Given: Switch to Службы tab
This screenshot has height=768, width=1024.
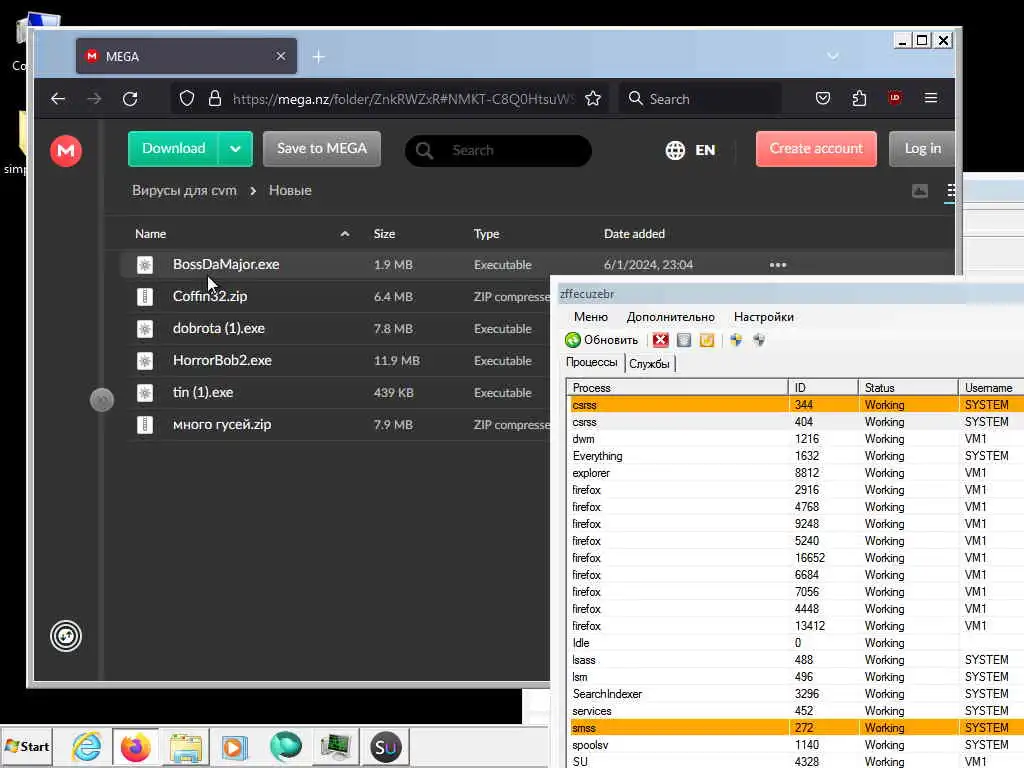Looking at the screenshot, I should coord(649,364).
